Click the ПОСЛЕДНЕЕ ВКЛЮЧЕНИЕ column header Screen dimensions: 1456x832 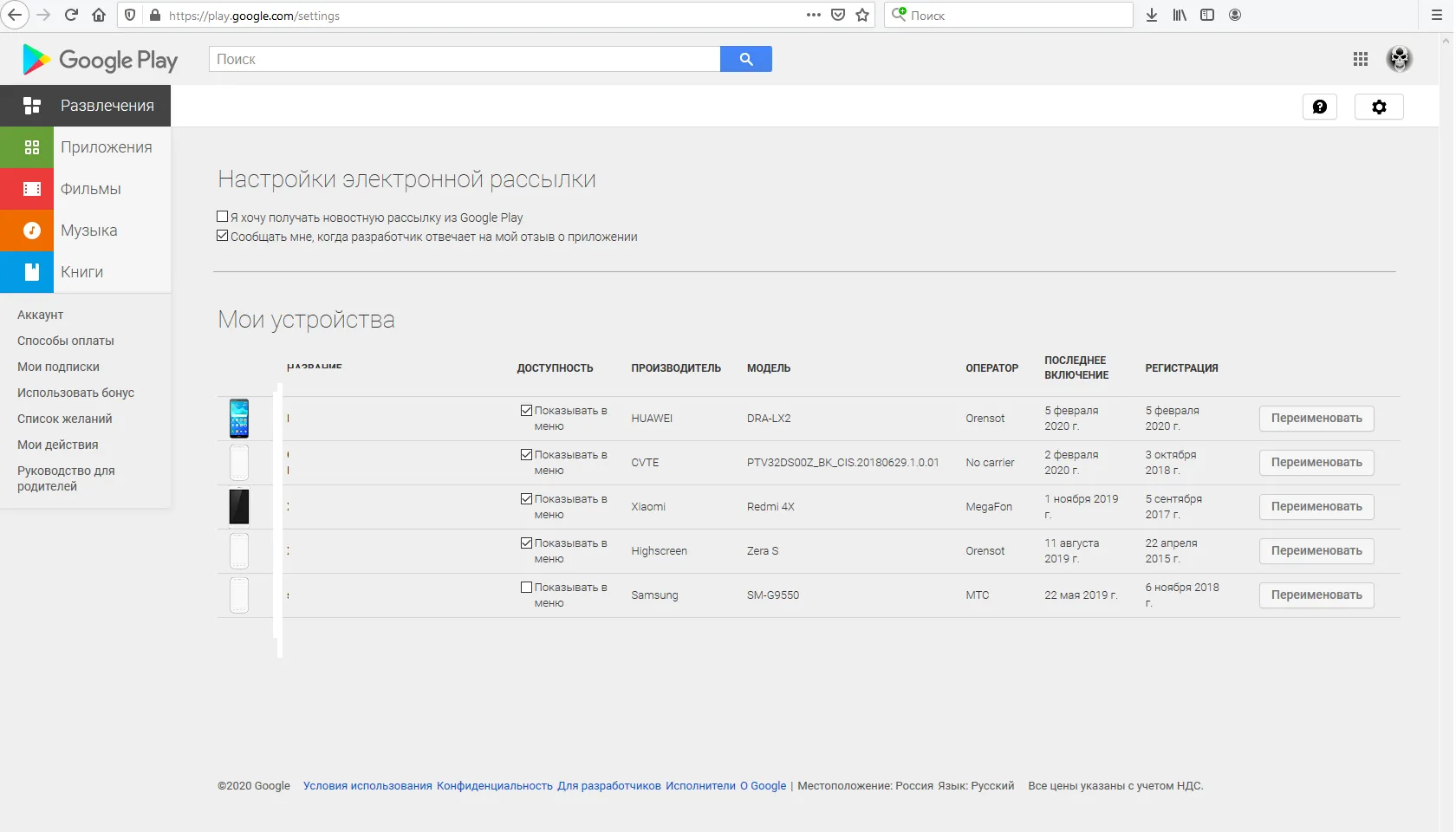1076,367
